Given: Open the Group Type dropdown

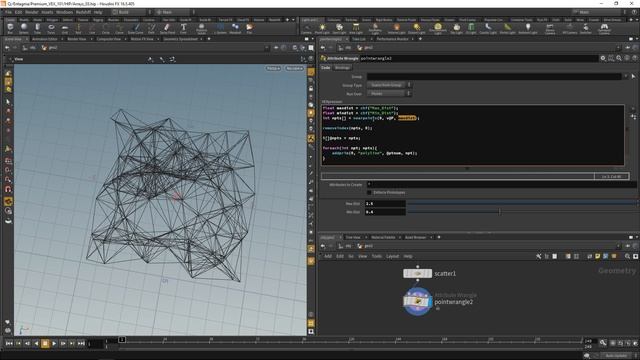Looking at the screenshot, I should [x=389, y=85].
